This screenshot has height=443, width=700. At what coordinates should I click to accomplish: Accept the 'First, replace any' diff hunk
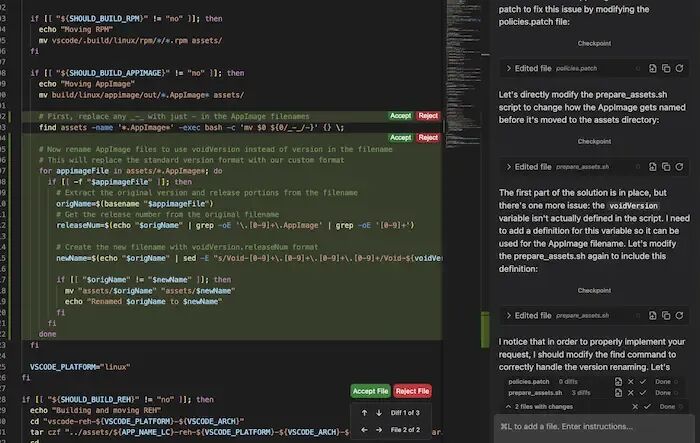coord(400,116)
